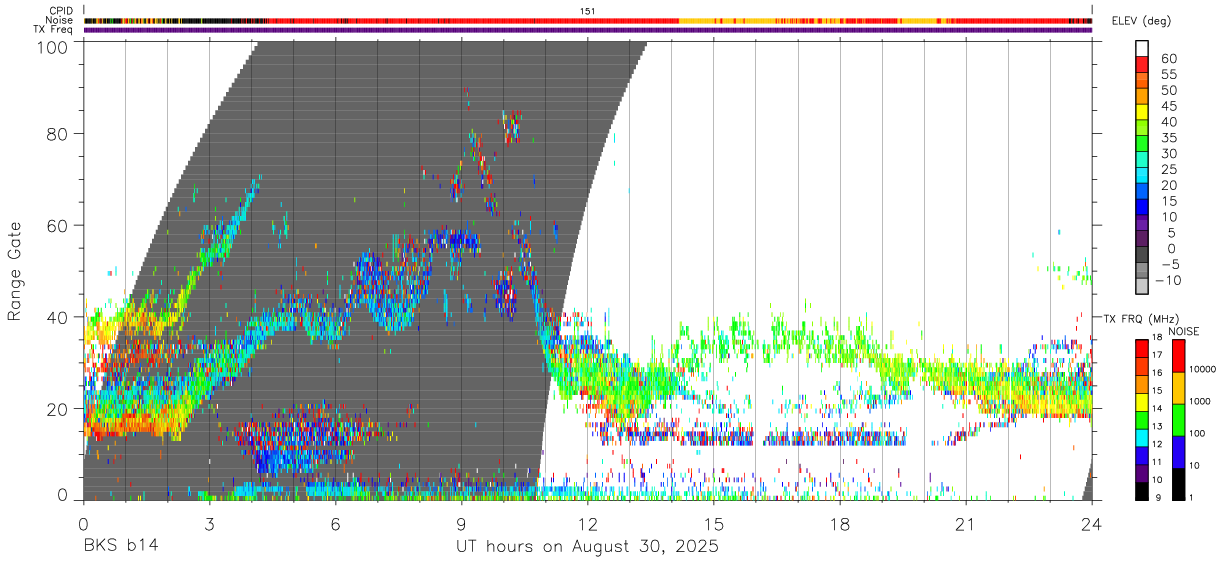The height and width of the screenshot is (567, 1228).
Task: Click the purple TX Freq strip above plot
Action: click(x=587, y=30)
